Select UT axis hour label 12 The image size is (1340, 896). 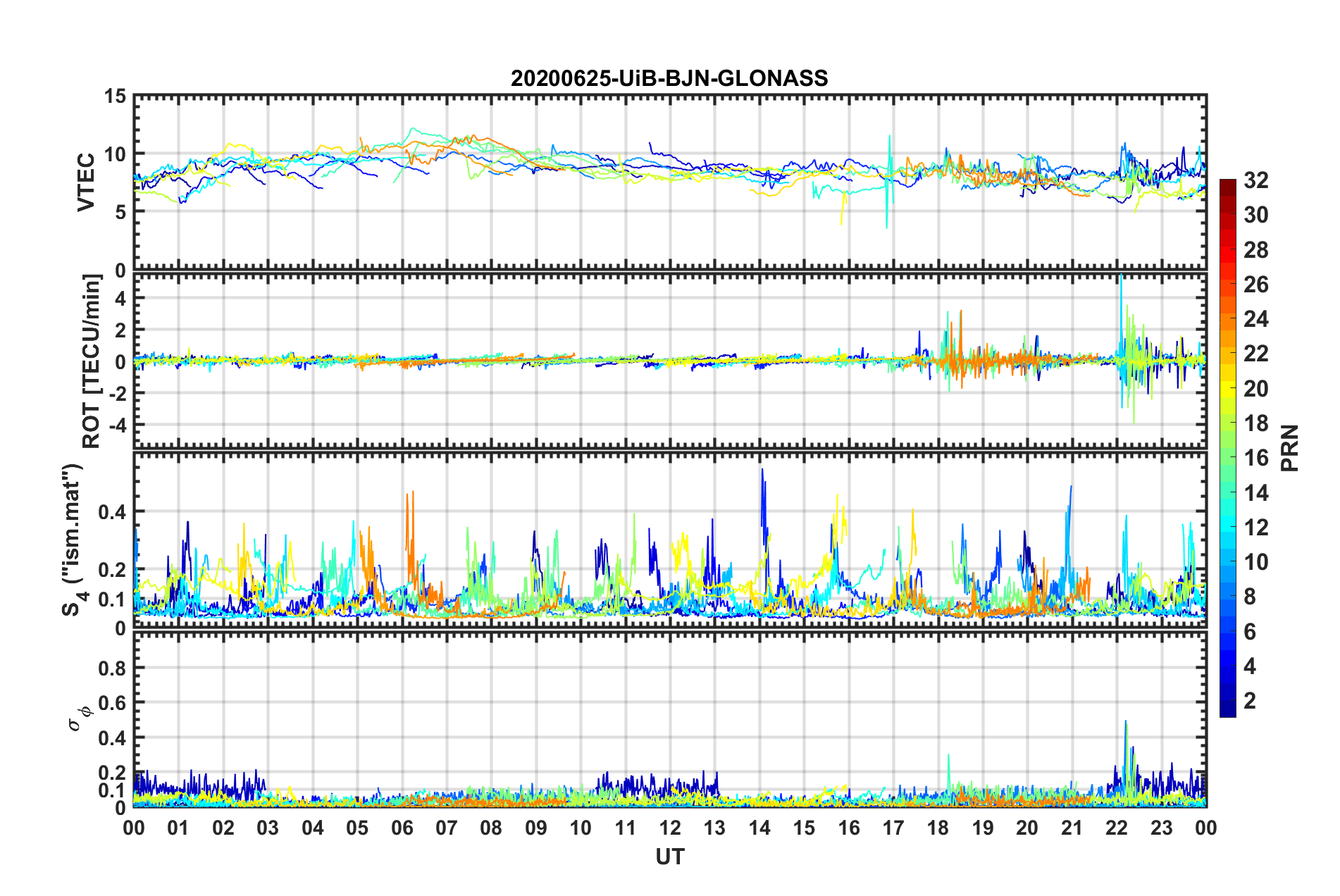coord(670,828)
